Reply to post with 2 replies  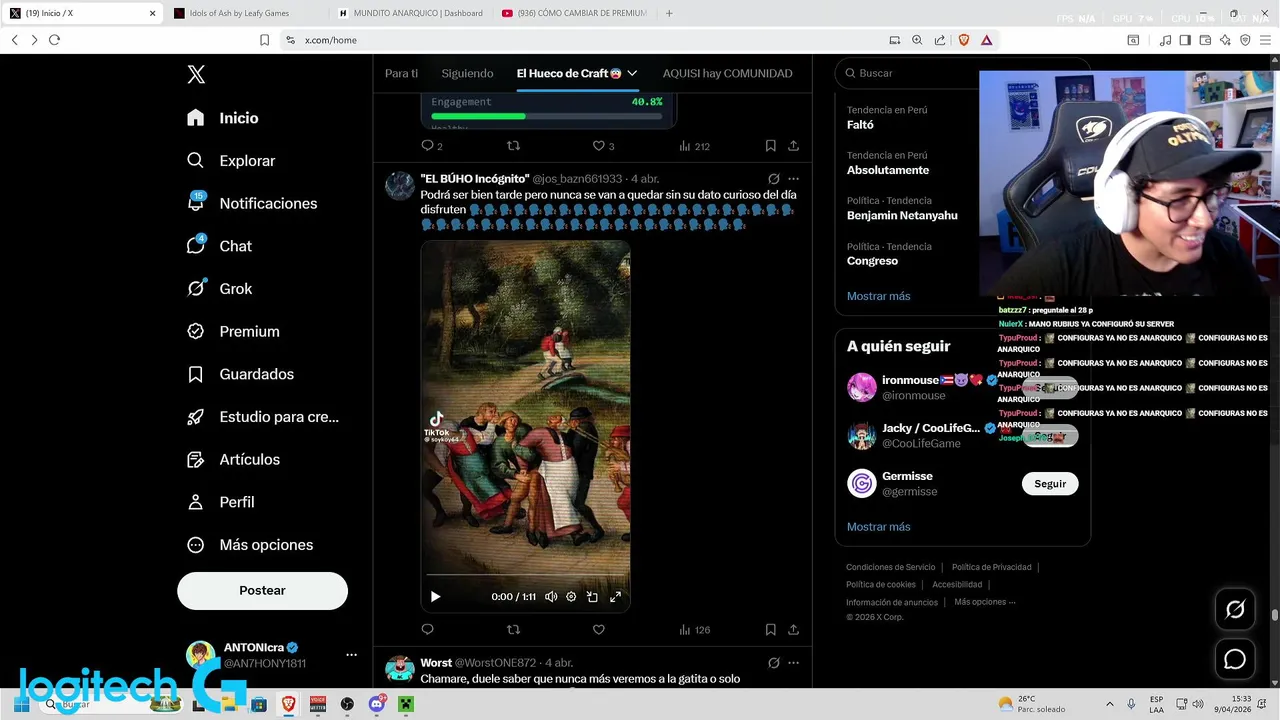pos(431,146)
